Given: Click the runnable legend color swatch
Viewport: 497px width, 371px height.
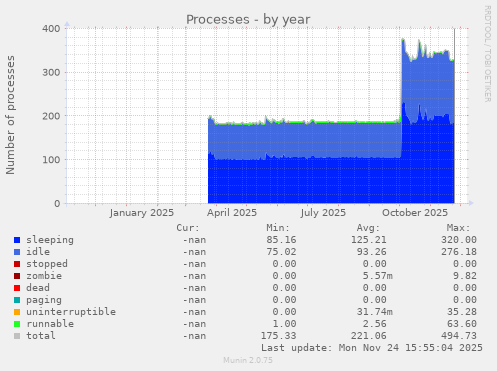Looking at the screenshot, I should tap(17, 324).
